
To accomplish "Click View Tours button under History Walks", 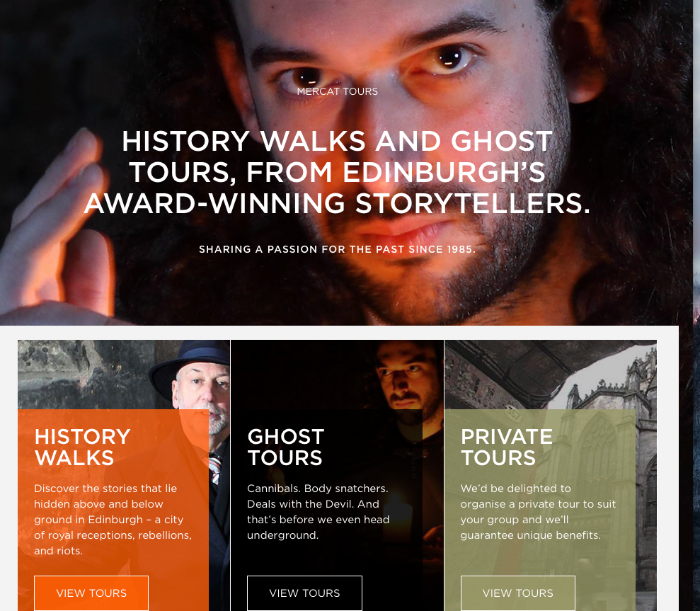I will tap(92, 593).
